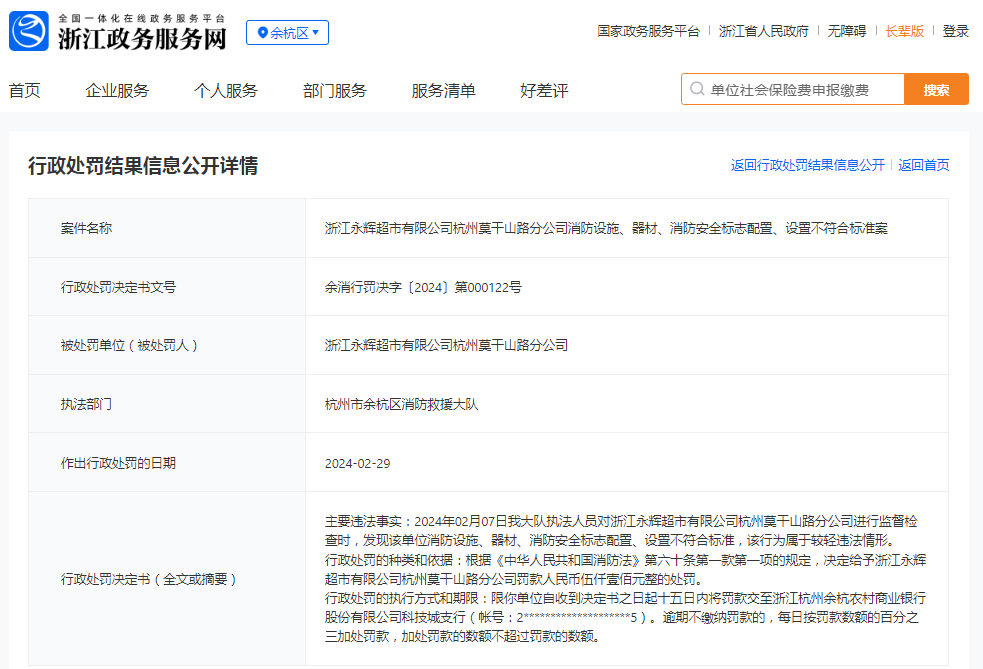Click the punished unit value 浙江永辉超市有限公司杭州莫干山路分公司
The width and height of the screenshot is (983, 669).
(446, 345)
